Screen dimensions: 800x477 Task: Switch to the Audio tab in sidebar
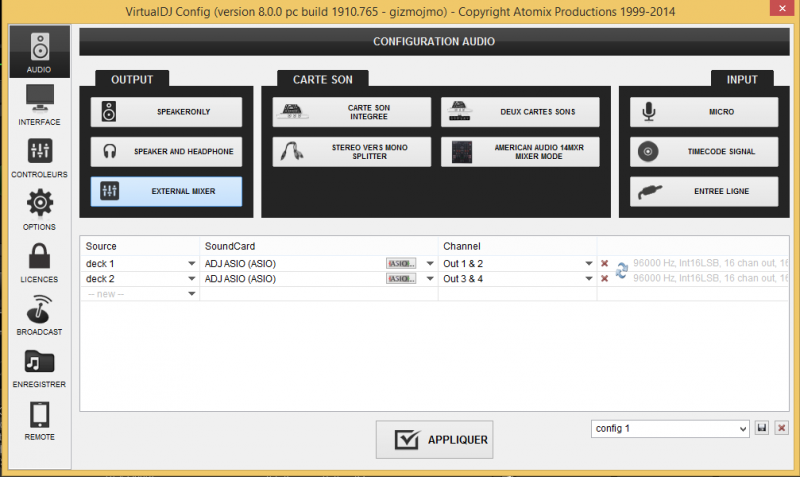39,53
